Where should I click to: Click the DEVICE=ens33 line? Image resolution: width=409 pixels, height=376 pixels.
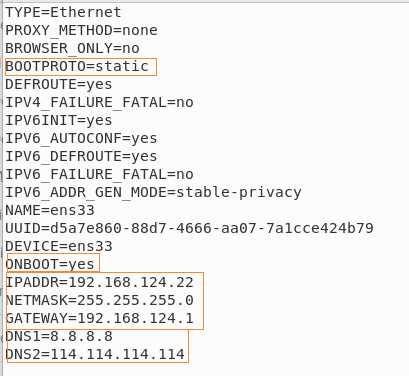59,246
